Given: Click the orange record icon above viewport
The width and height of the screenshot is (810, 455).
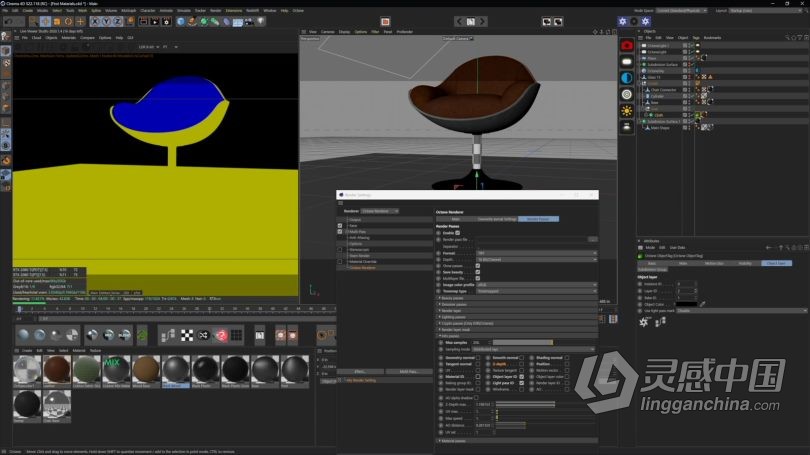Looking at the screenshot, I should tap(385, 21).
